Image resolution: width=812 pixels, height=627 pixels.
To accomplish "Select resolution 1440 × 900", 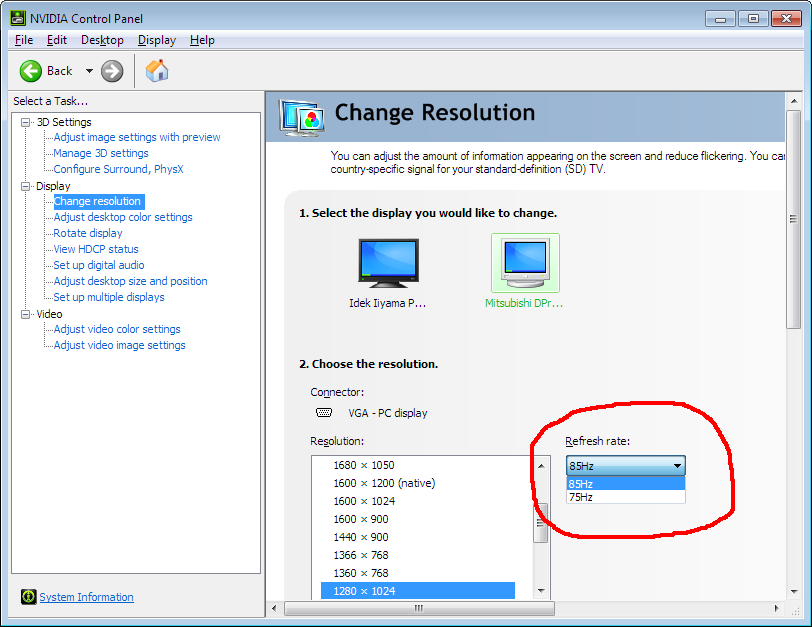I will pyautogui.click(x=361, y=537).
